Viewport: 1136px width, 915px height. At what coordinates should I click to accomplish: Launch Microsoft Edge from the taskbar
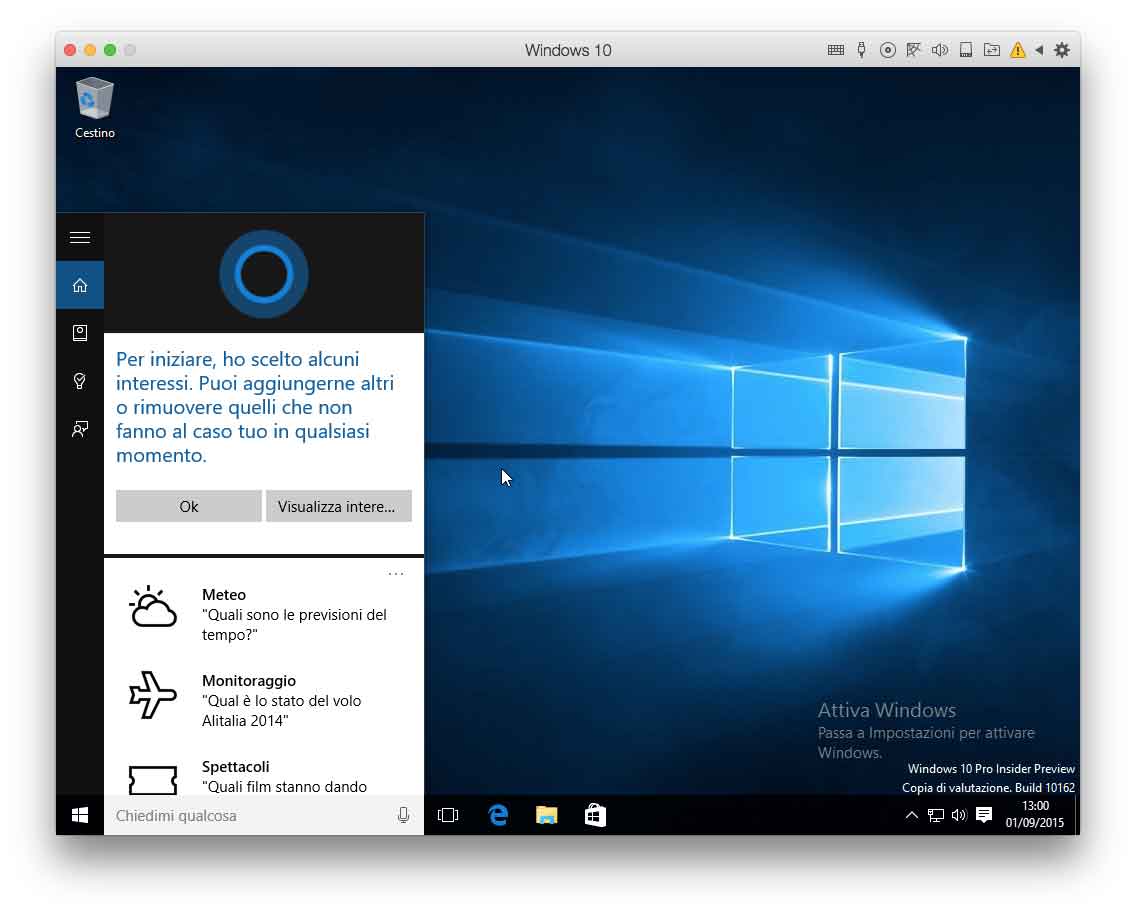tap(498, 816)
